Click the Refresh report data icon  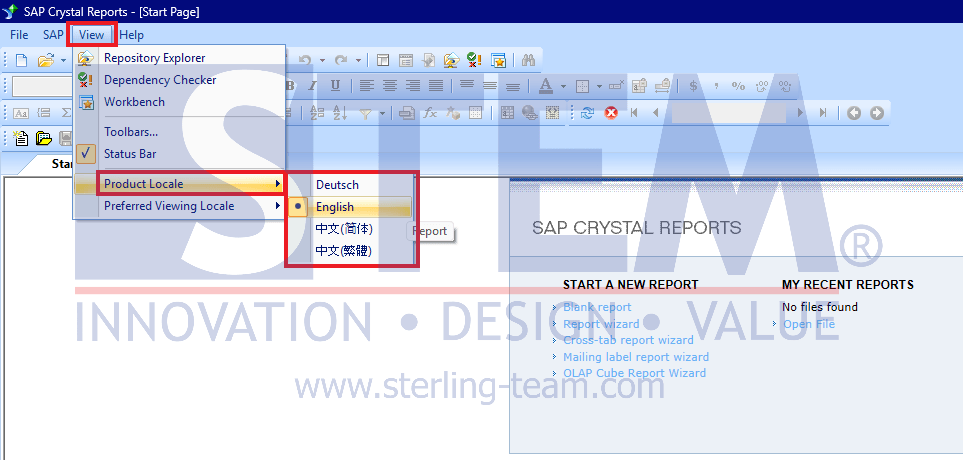pyautogui.click(x=587, y=113)
